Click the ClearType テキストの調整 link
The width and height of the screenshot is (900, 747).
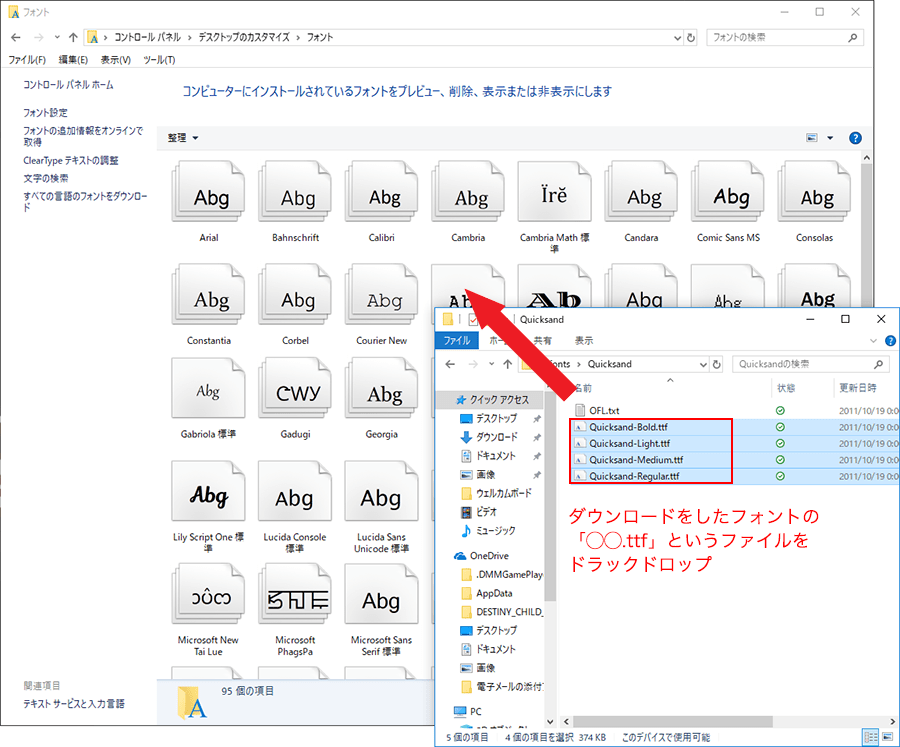71,160
